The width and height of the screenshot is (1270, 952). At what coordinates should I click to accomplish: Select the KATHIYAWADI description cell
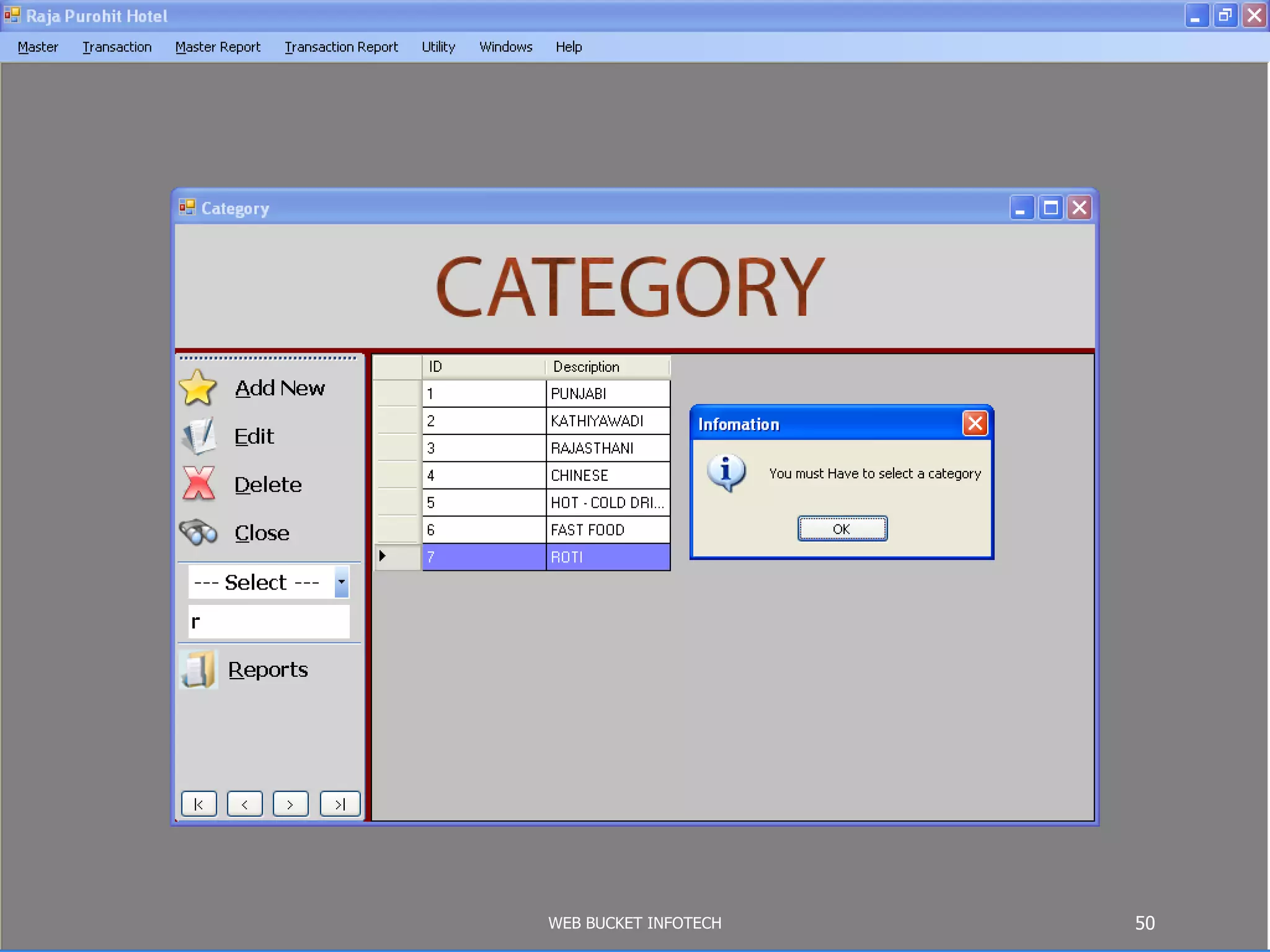coord(608,421)
